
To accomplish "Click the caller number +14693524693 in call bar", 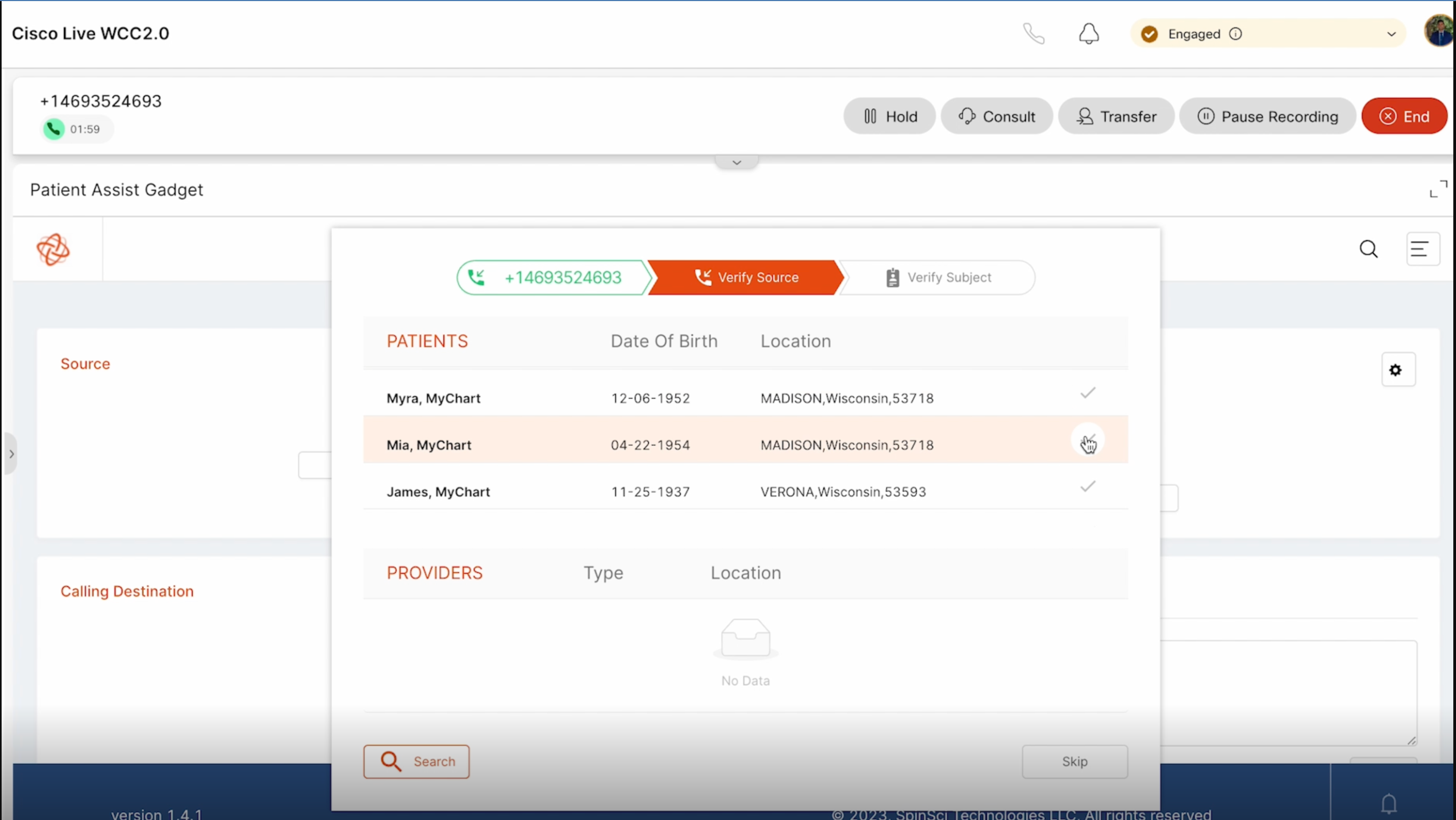I will tap(101, 101).
